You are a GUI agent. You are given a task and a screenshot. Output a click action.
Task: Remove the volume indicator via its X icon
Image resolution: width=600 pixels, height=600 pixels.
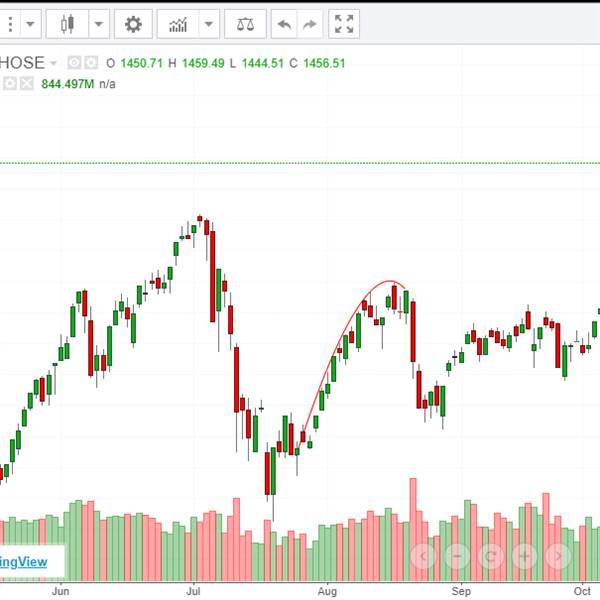coord(27,83)
